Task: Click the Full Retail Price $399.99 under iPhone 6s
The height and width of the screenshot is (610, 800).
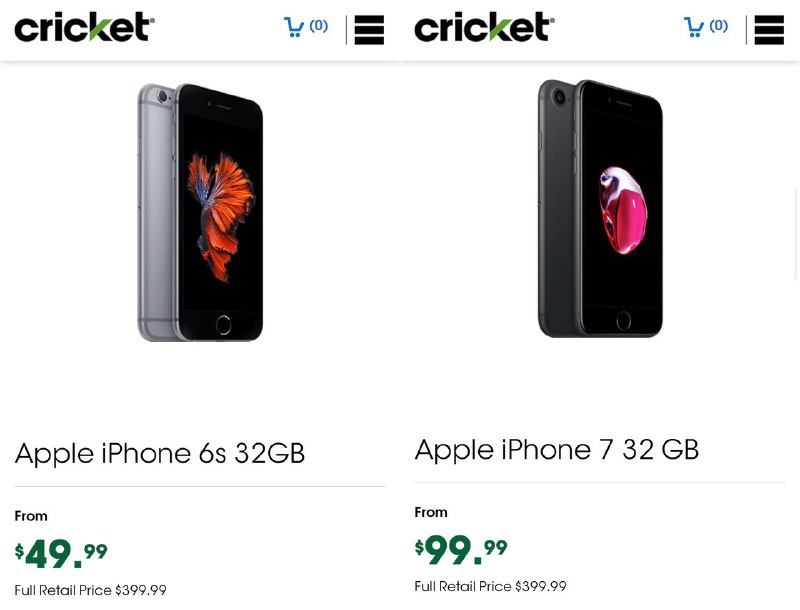Action: [90, 590]
